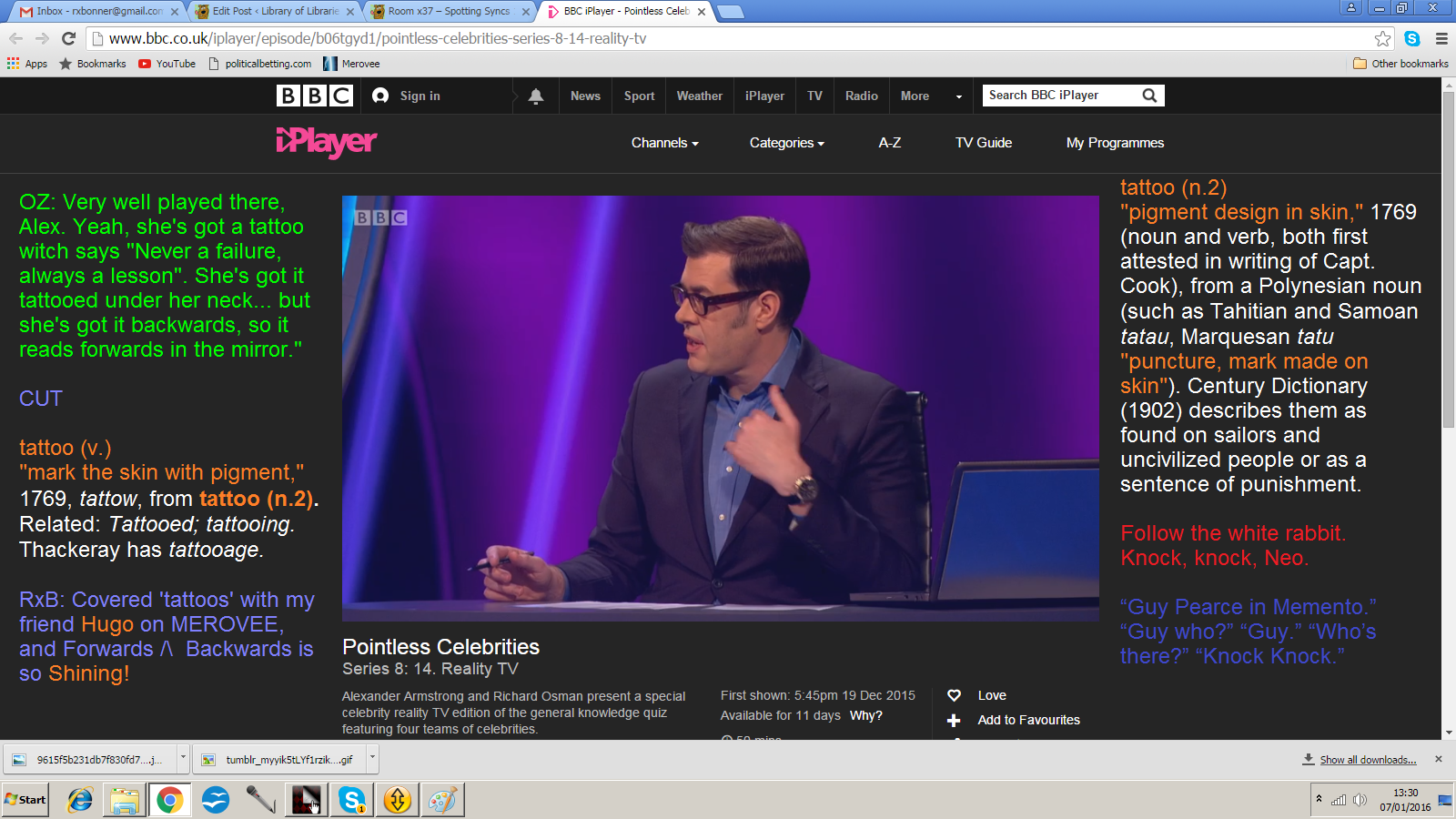Expand the Channels dropdown

[664, 143]
